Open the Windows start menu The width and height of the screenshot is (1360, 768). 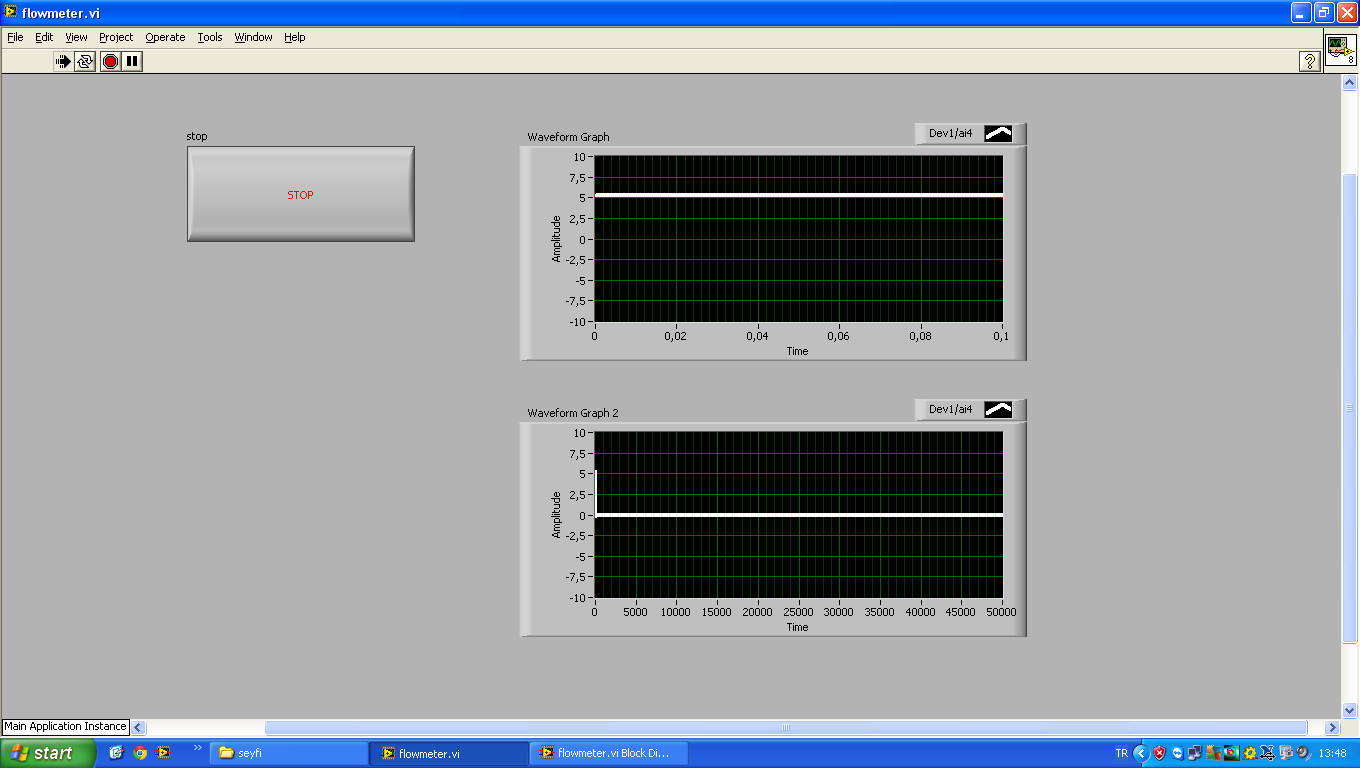[48, 753]
